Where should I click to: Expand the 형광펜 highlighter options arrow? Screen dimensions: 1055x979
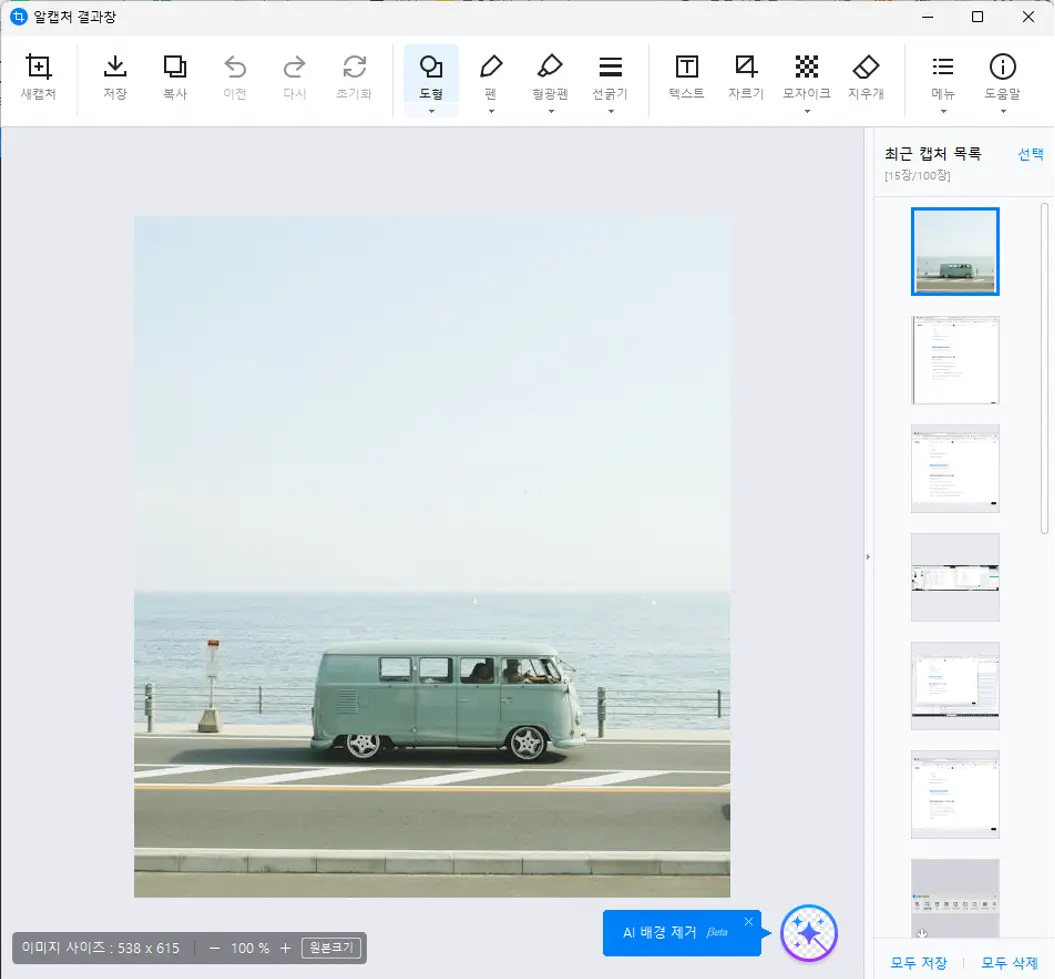tap(550, 111)
